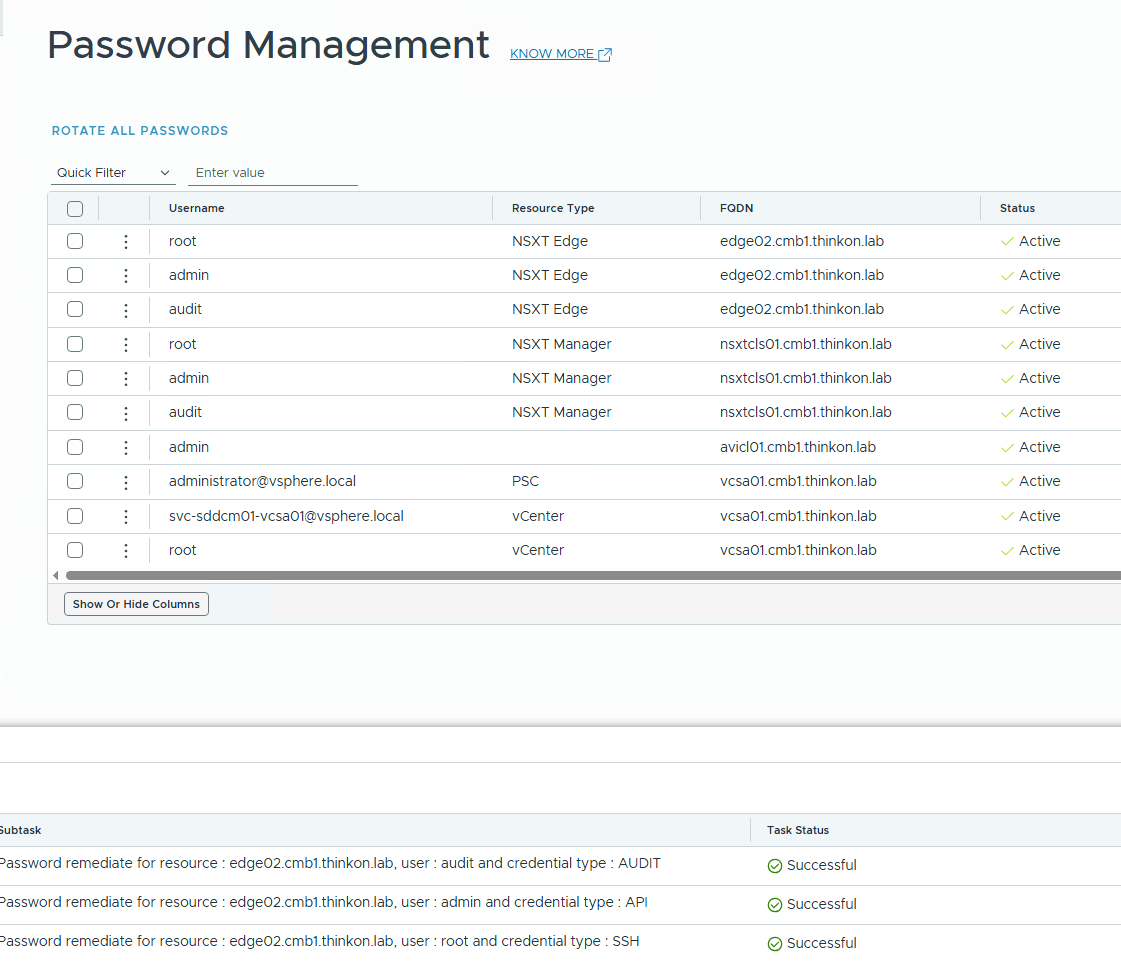Open actions menu for audit NSXT Manager row
This screenshot has width=1121, height=962.
126,412
